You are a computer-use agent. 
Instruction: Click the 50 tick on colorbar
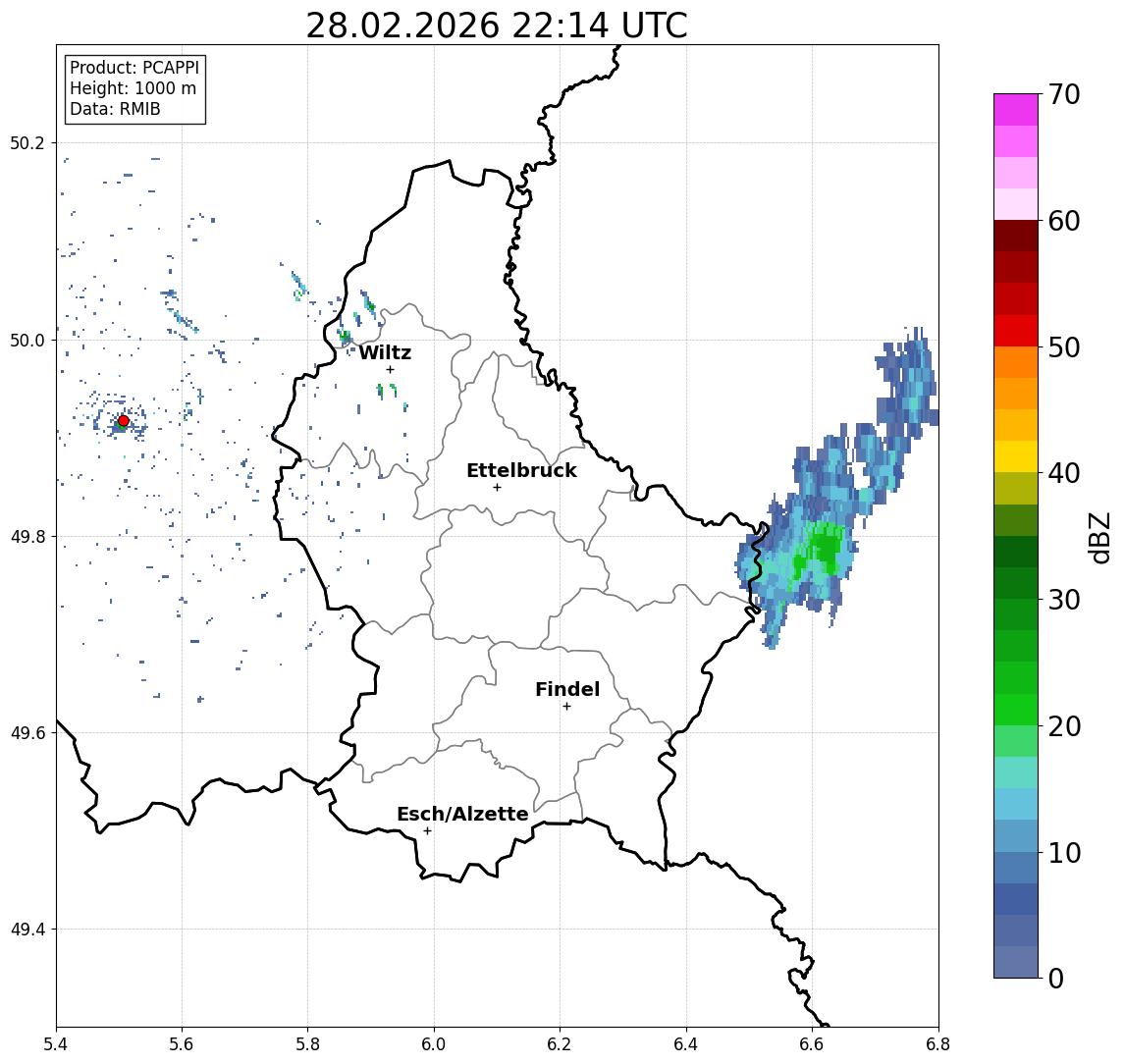[x=1064, y=347]
